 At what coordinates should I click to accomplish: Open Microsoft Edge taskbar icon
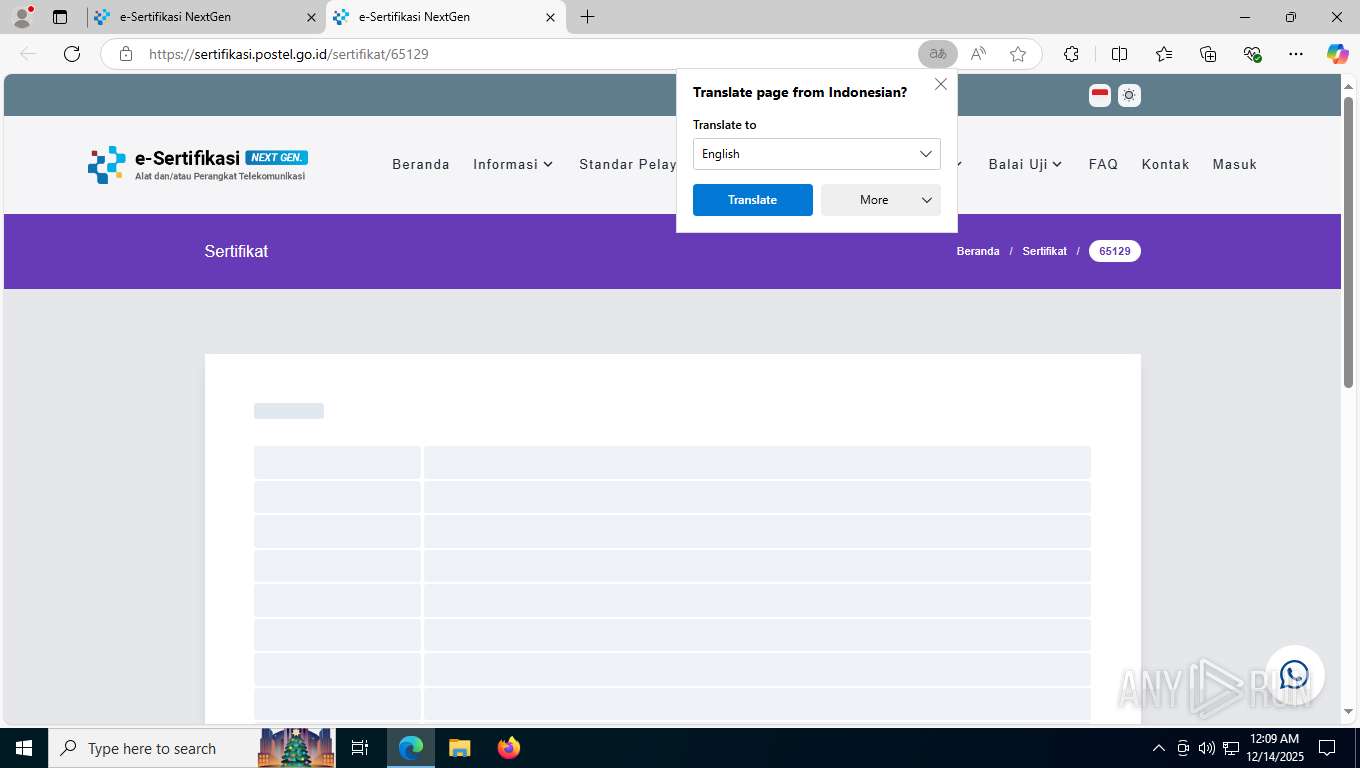click(411, 748)
